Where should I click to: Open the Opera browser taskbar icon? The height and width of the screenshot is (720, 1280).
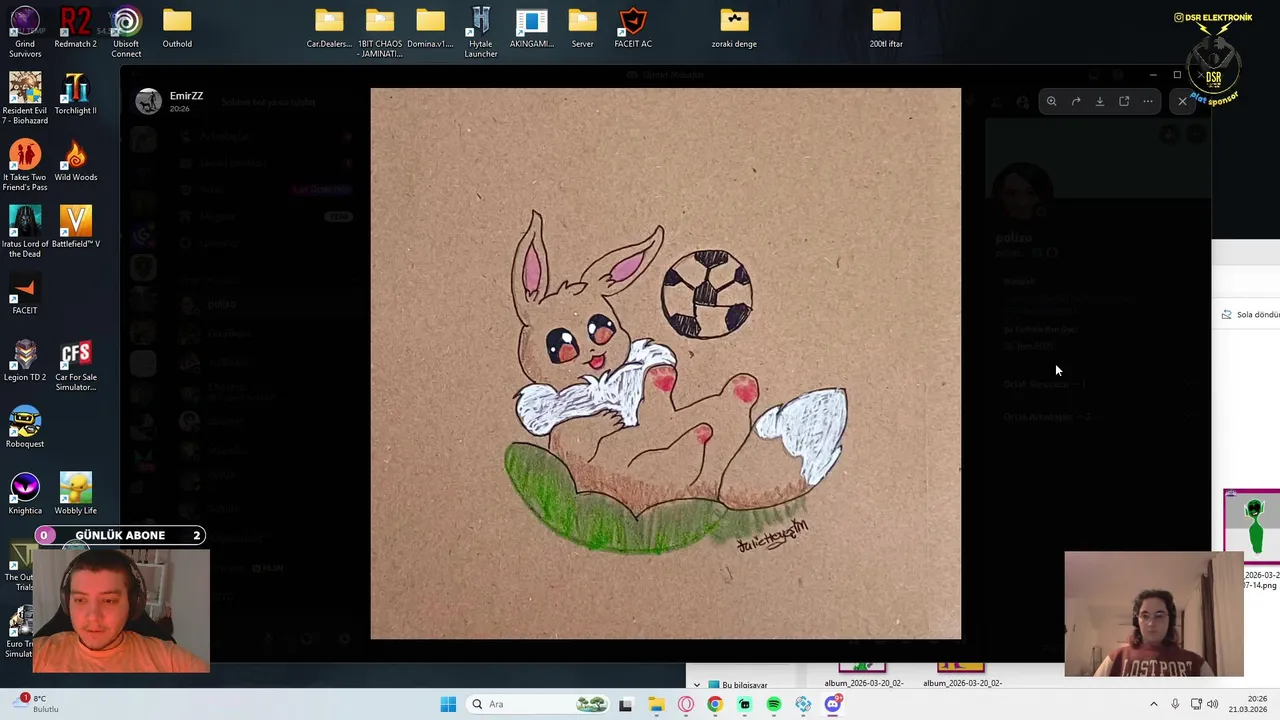click(686, 704)
